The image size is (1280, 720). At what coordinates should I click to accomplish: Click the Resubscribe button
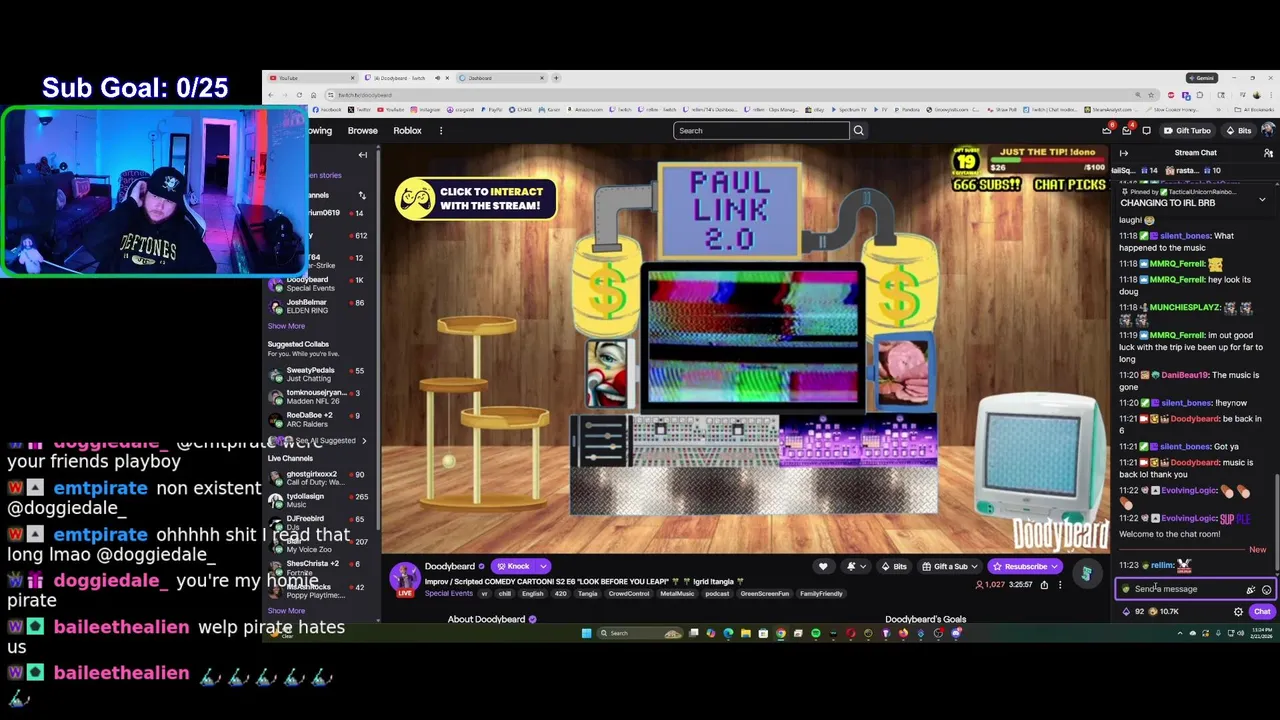(1025, 567)
